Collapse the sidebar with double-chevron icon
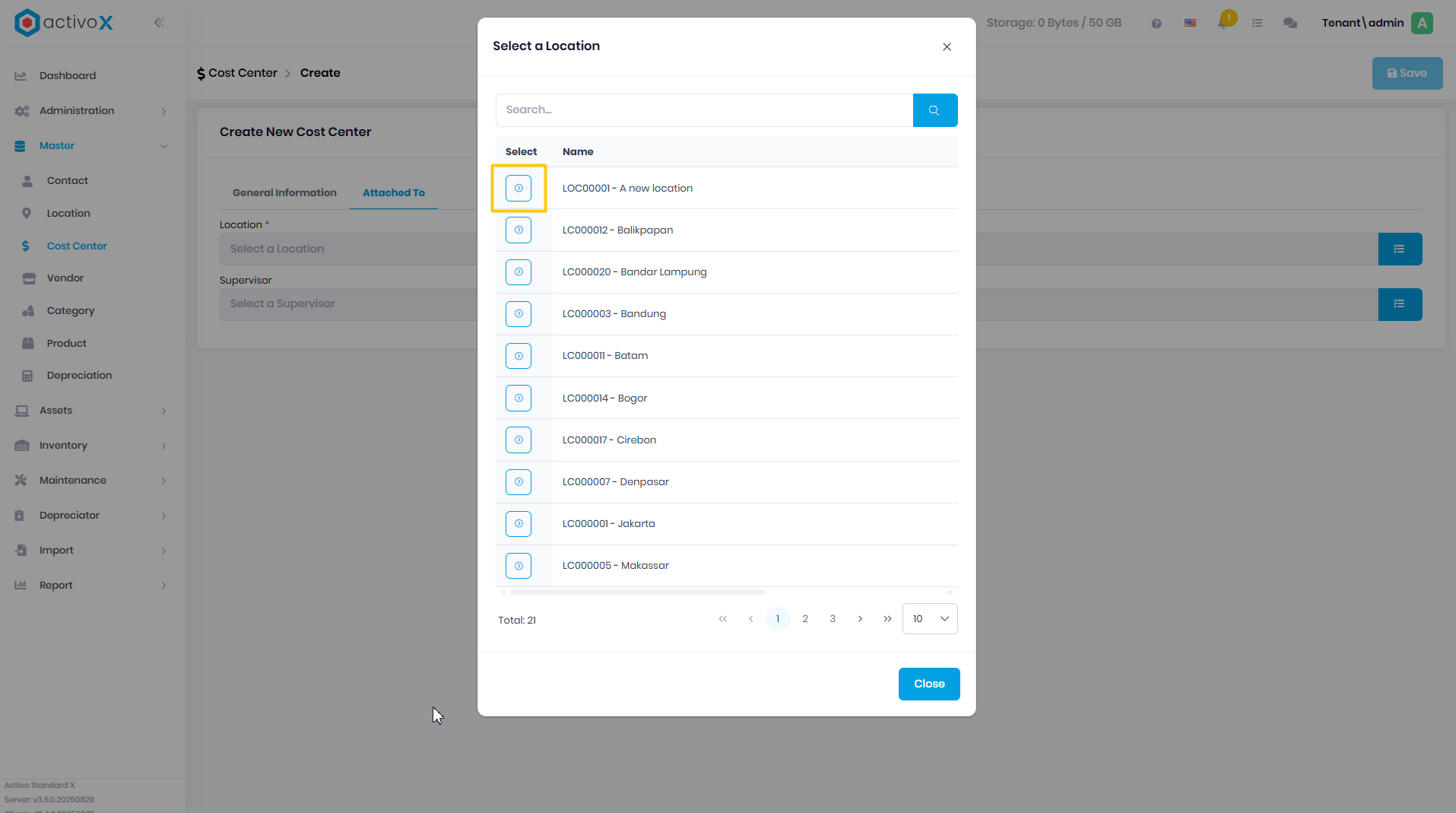The image size is (1456, 813). [x=159, y=22]
